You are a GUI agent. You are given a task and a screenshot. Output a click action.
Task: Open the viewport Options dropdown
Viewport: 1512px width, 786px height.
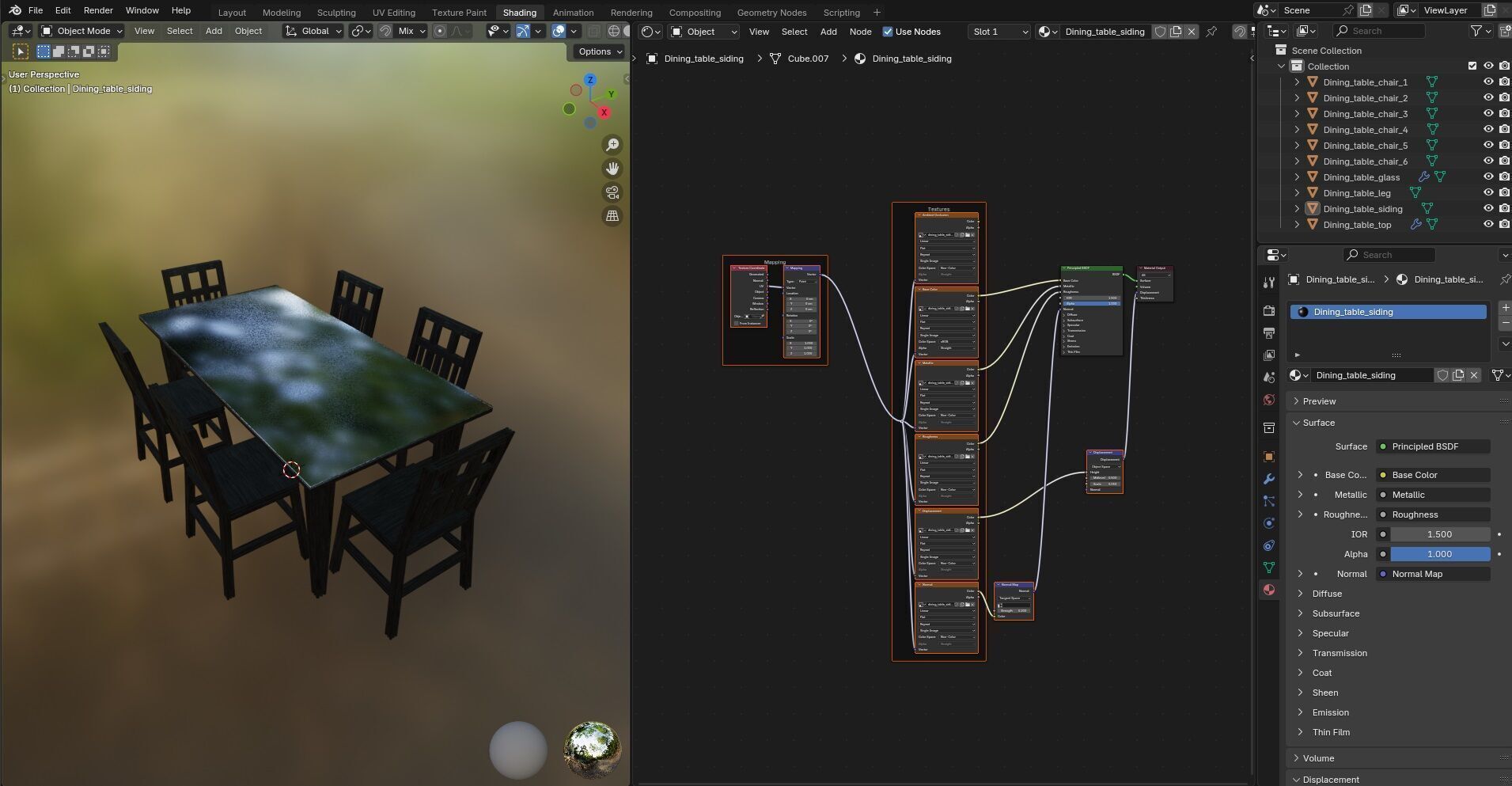(x=600, y=51)
